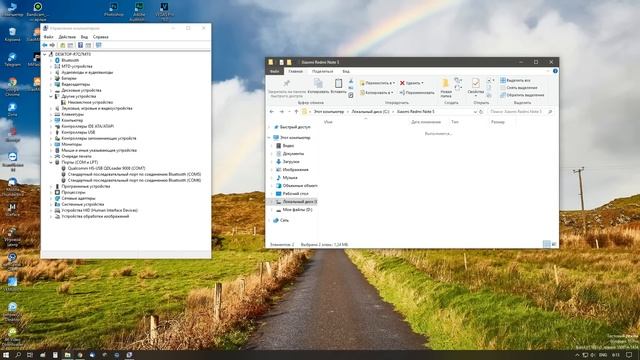The width and height of the screenshot is (640, 360).
Task: Click the Удалить button with red X
Action: [x=411, y=83]
